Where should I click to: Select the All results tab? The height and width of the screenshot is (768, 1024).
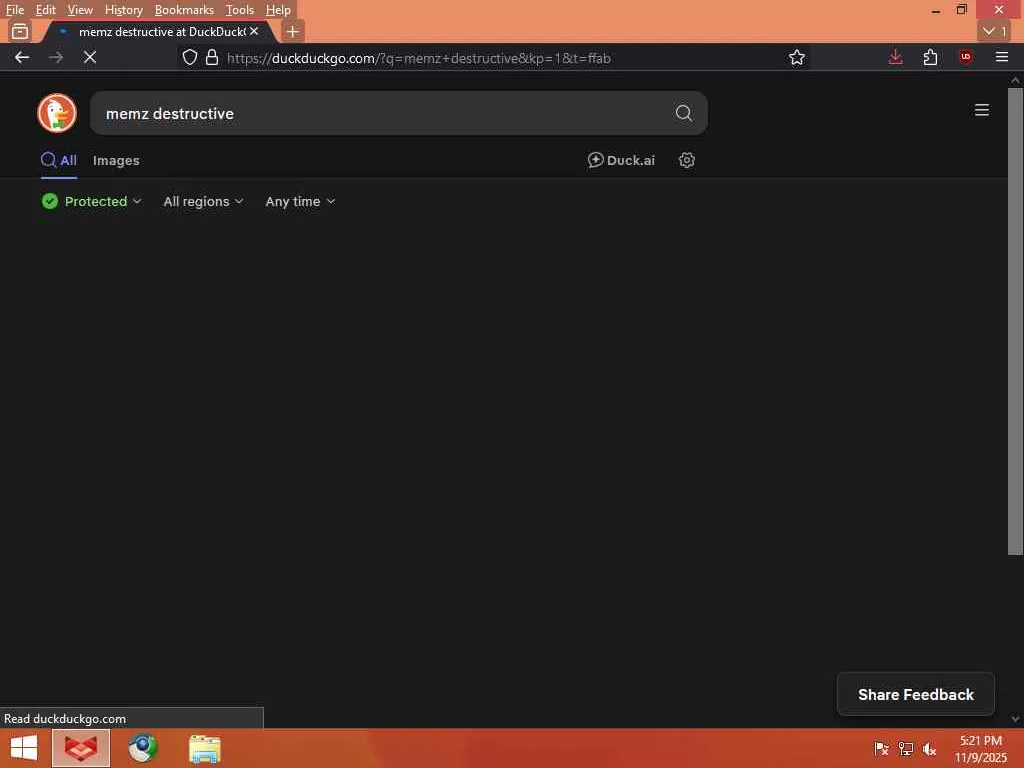tap(59, 161)
